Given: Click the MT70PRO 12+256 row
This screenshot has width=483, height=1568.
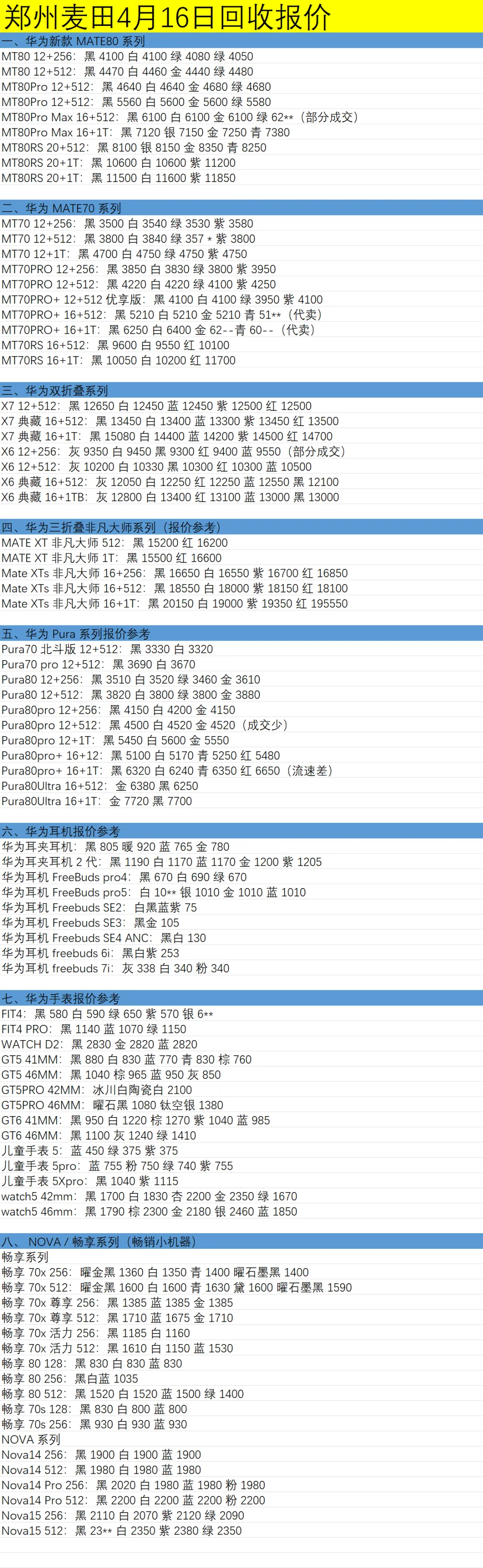Looking at the screenshot, I should pos(241,269).
